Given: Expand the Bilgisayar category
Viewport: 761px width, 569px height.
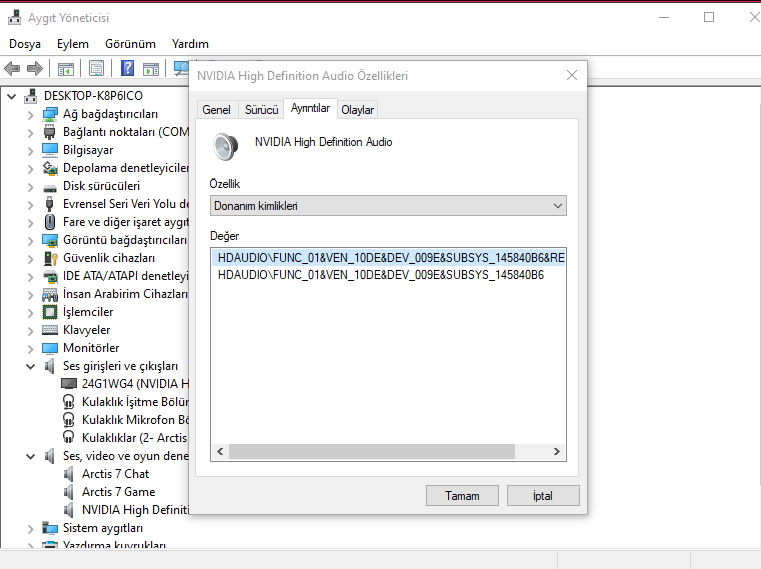Looking at the screenshot, I should [x=31, y=151].
